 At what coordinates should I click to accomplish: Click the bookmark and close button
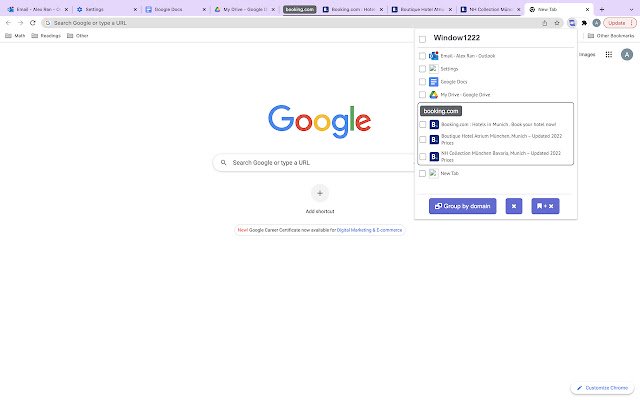545,206
